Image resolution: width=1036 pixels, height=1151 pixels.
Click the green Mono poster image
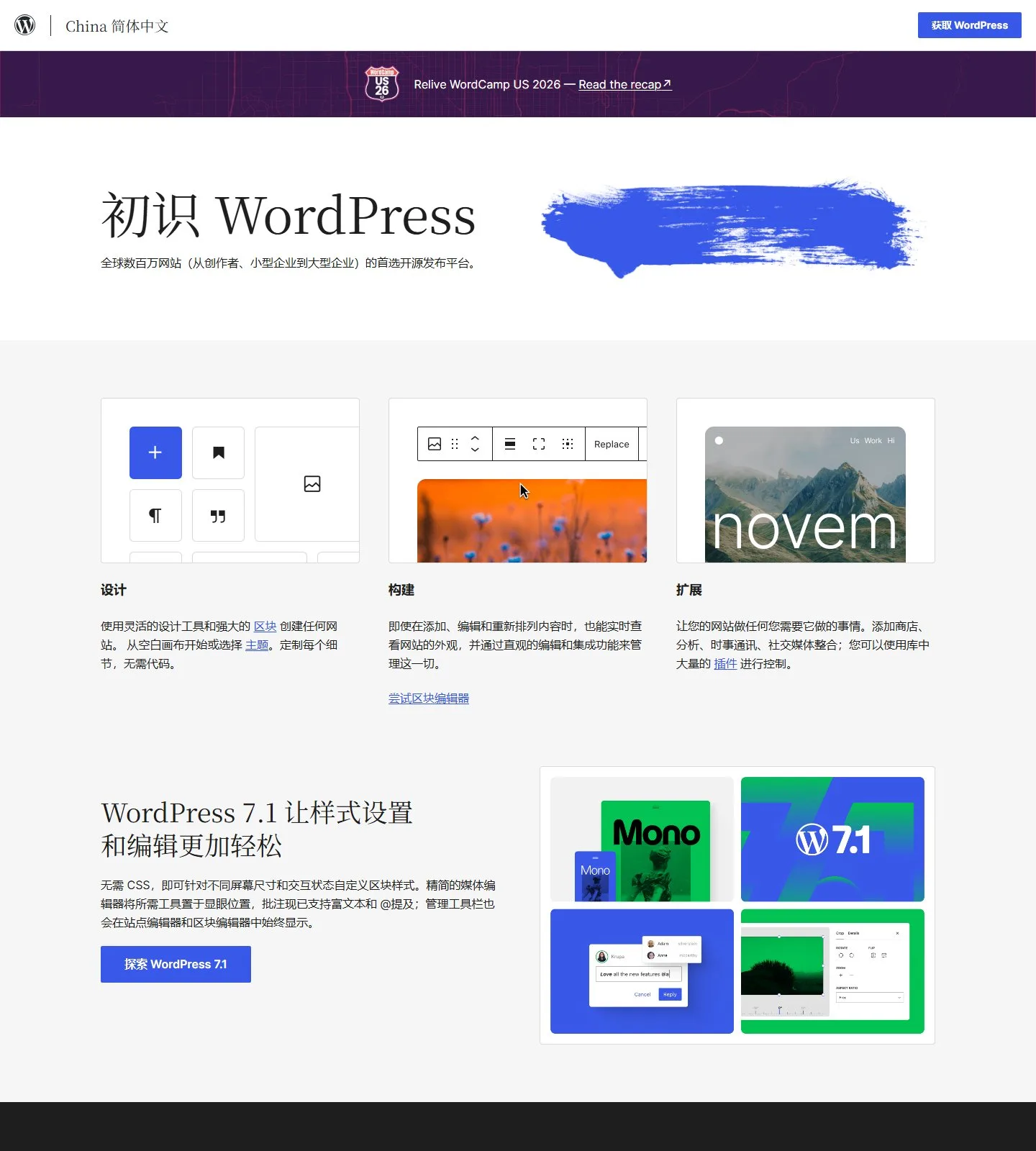642,840
